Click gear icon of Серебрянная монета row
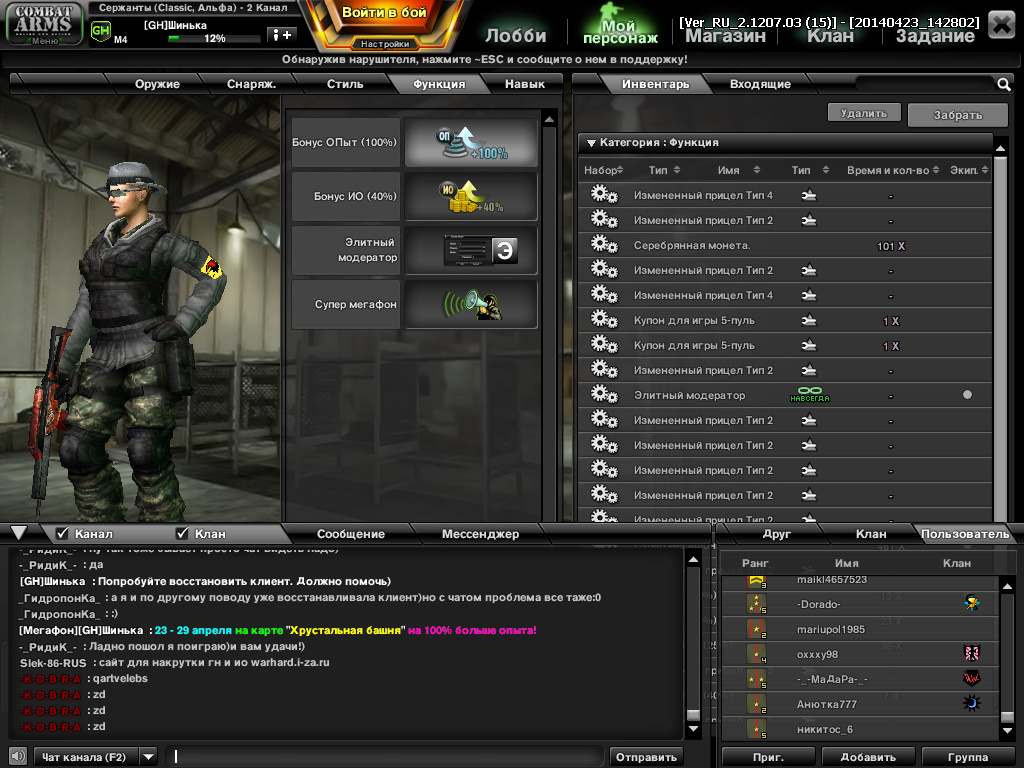Image resolution: width=1024 pixels, height=768 pixels. [x=604, y=245]
